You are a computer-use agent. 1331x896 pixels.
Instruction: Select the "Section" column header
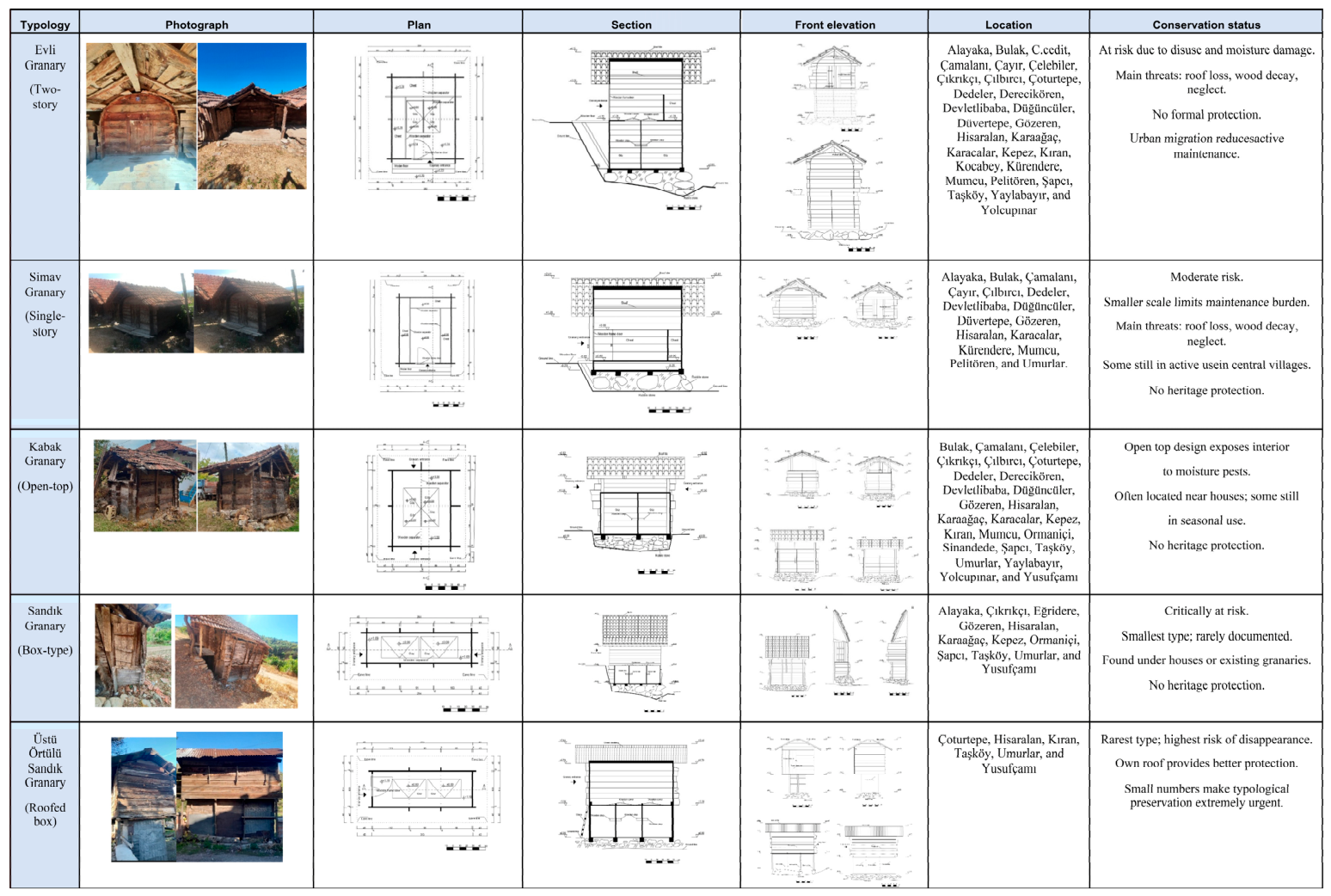631,25
